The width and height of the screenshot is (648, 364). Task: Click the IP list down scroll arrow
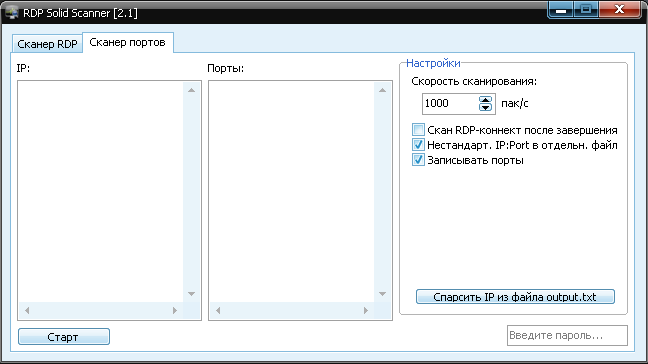(191, 294)
